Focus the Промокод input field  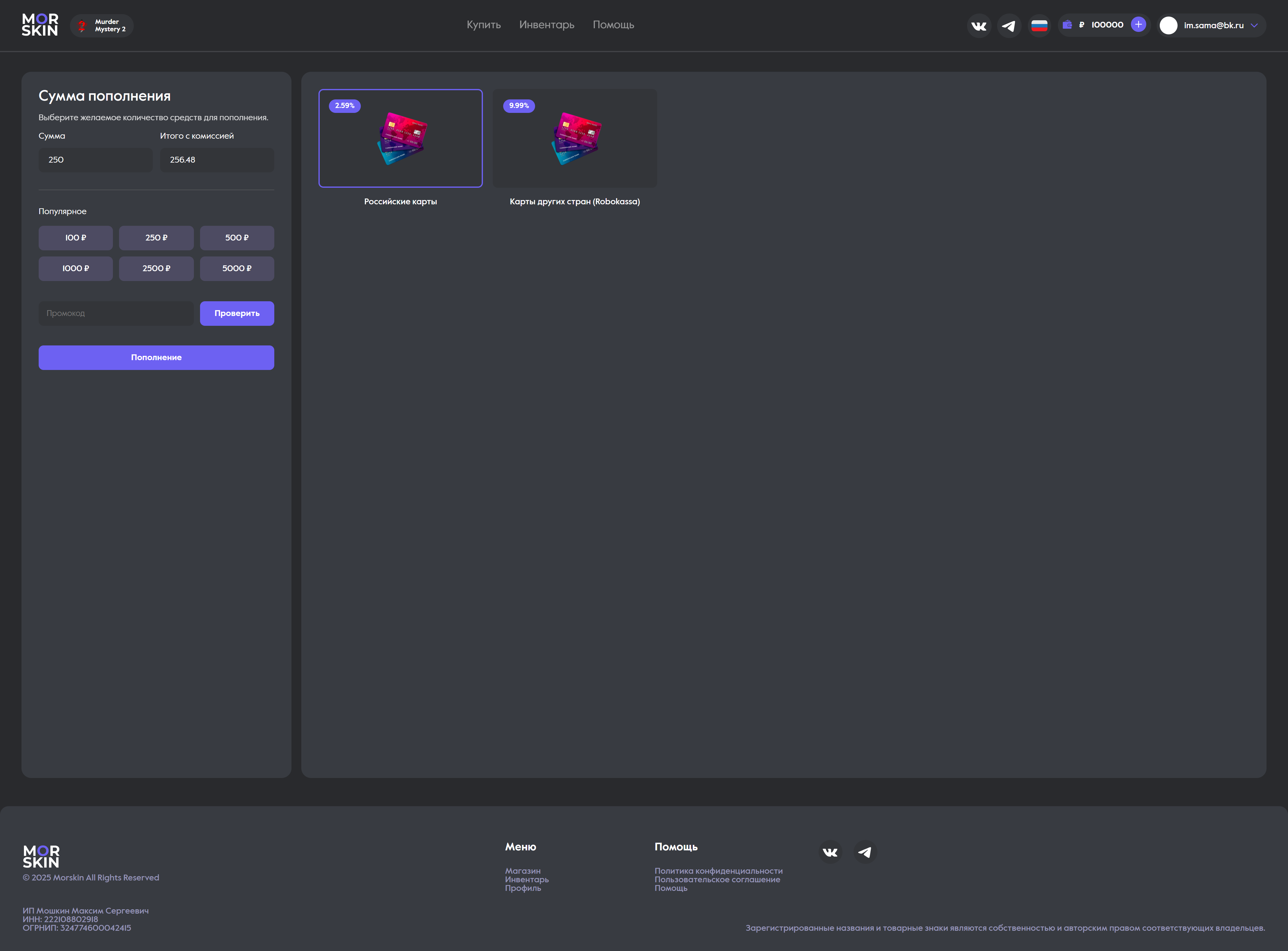[x=116, y=313]
